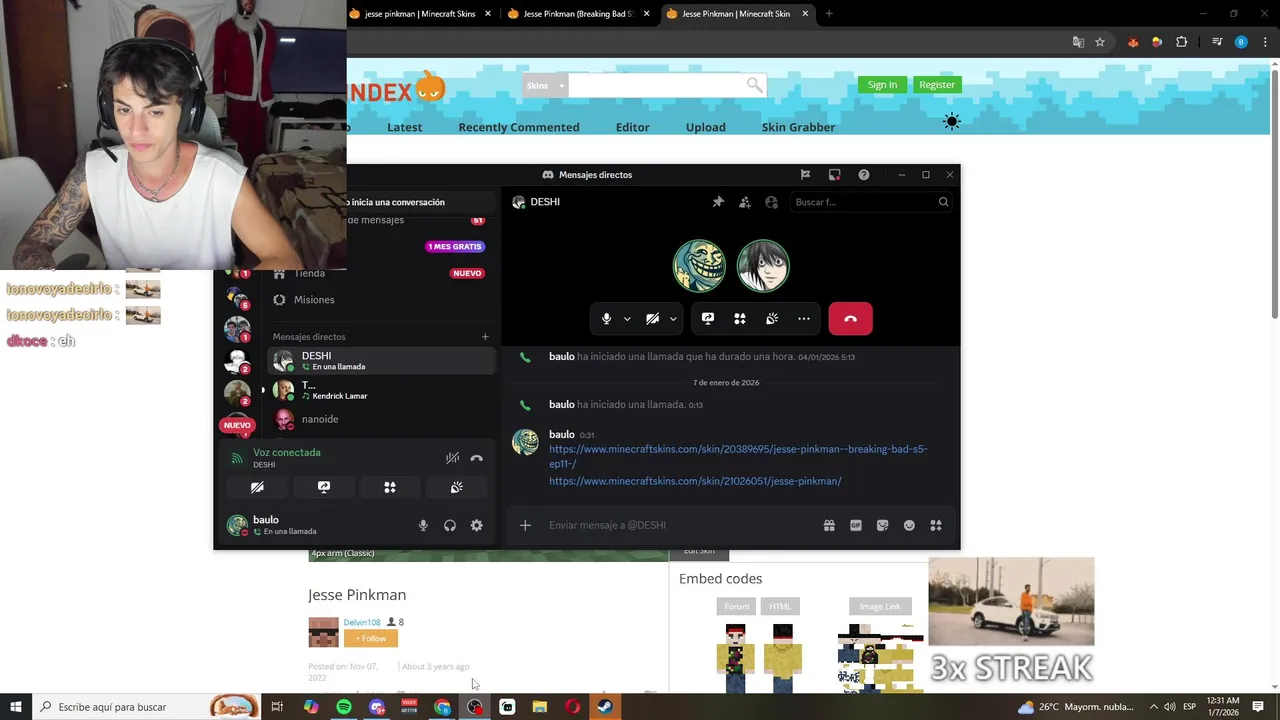Open Steam from Windows taskbar
Image resolution: width=1280 pixels, height=720 pixels.
coord(605,707)
